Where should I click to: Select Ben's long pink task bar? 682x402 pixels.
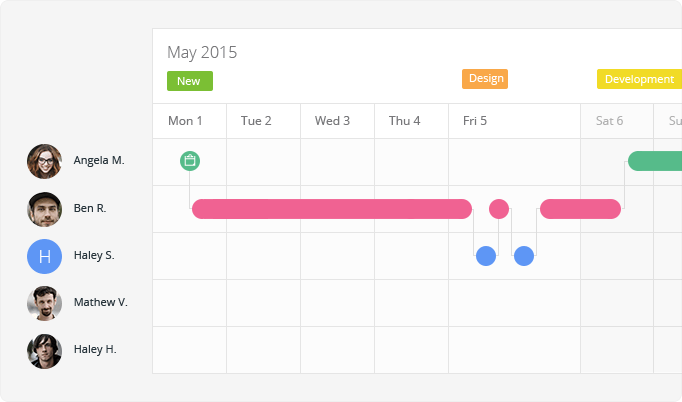(331, 209)
